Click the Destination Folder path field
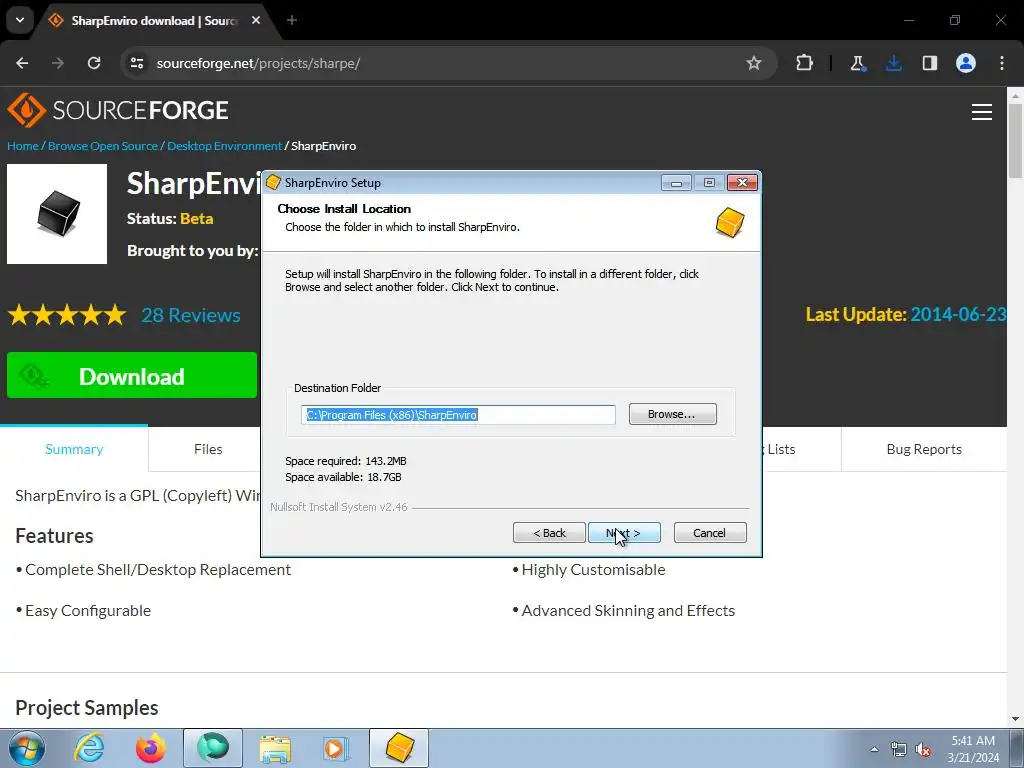 click(x=458, y=415)
